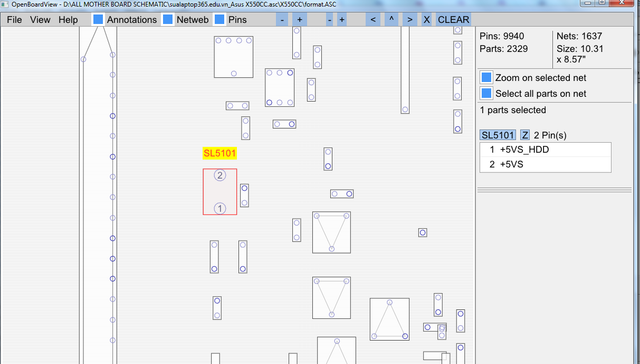The image size is (640, 364).
Task: Click the right arrow > toolbar button
Action: coord(410,20)
